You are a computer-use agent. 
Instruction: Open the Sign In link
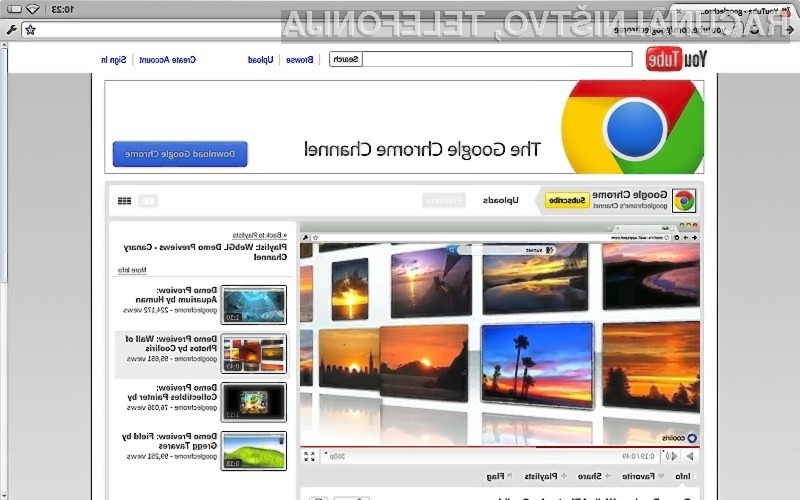tap(114, 60)
